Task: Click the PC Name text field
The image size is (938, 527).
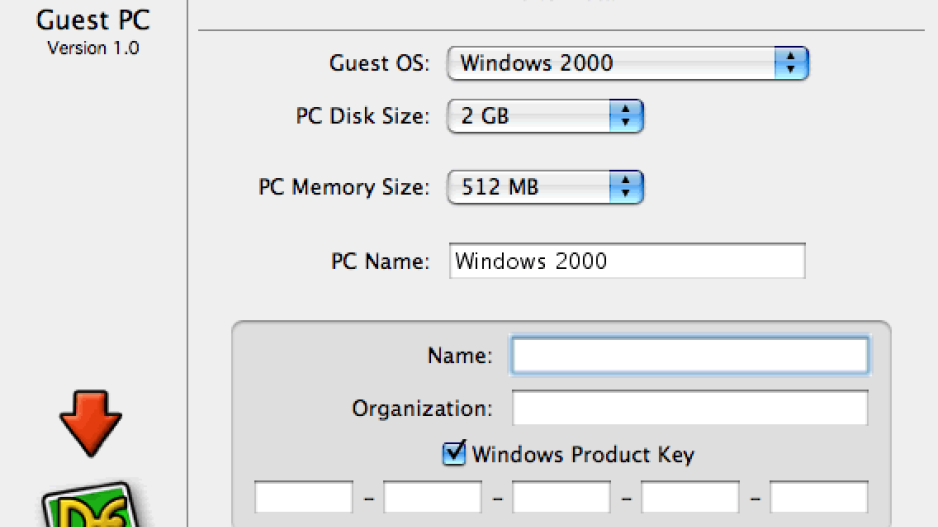Action: click(627, 261)
